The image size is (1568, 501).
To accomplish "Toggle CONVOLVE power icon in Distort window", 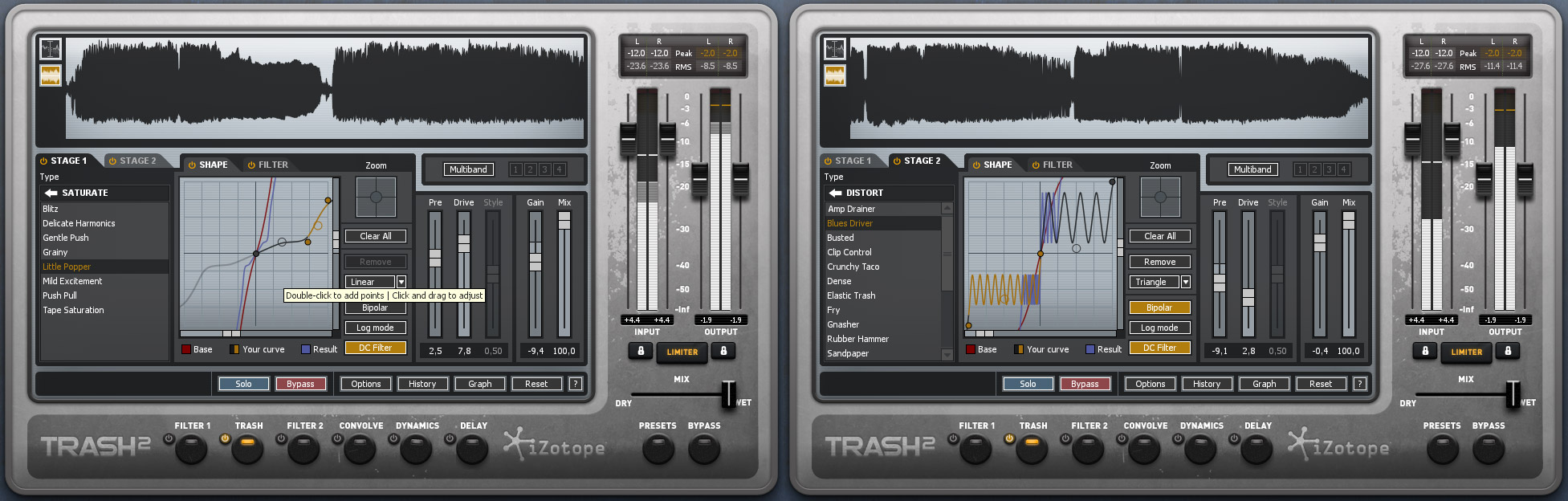I will click(1122, 439).
